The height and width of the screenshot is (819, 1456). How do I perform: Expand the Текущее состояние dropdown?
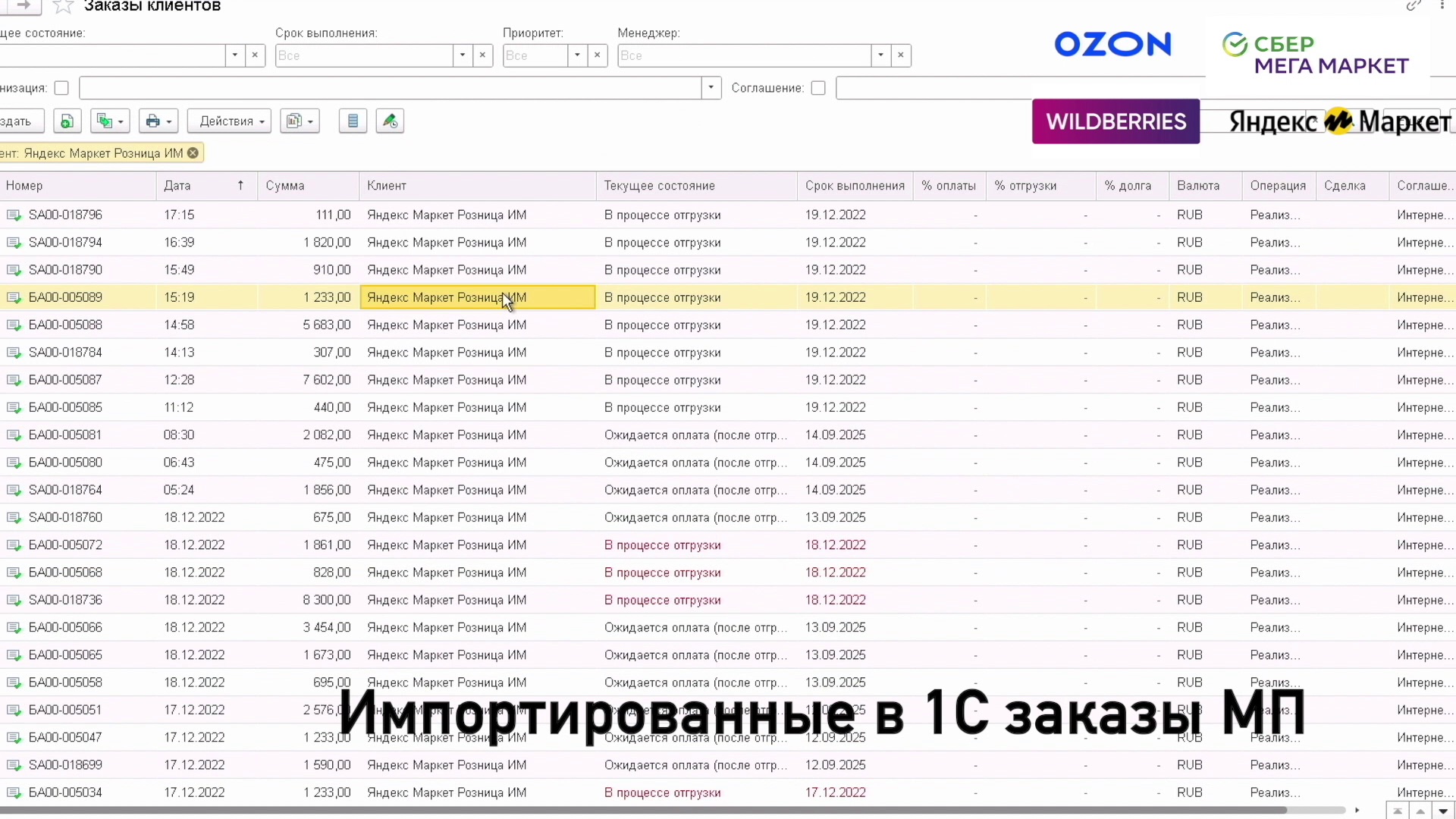coord(235,55)
